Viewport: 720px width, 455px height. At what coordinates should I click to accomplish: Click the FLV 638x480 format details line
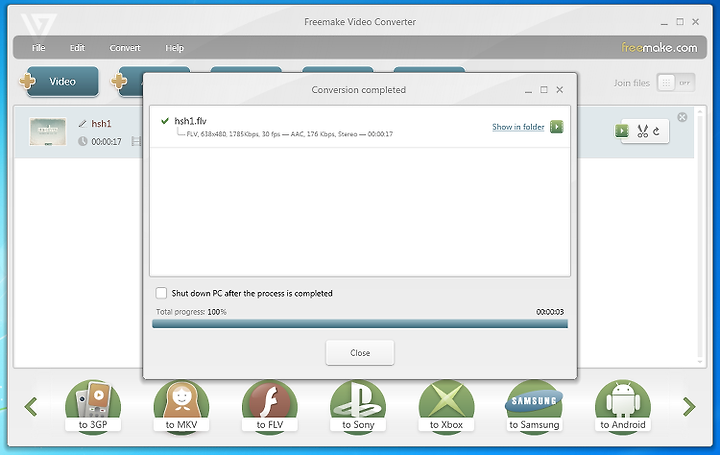289,134
